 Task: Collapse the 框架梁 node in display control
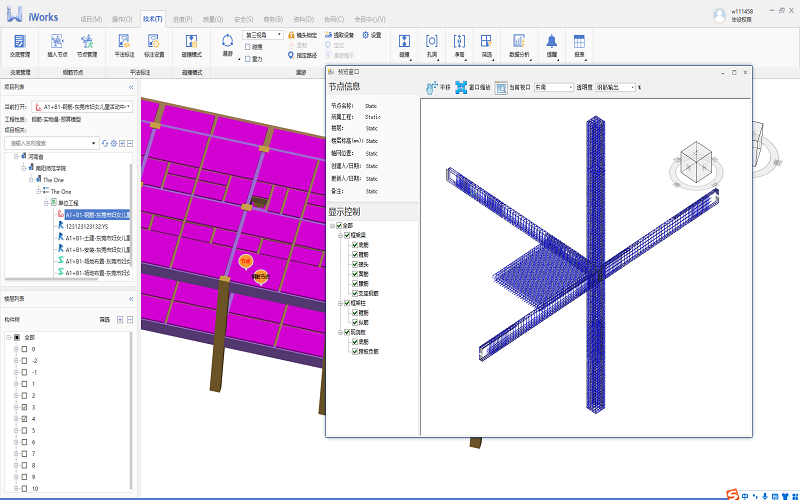pyautogui.click(x=340, y=235)
